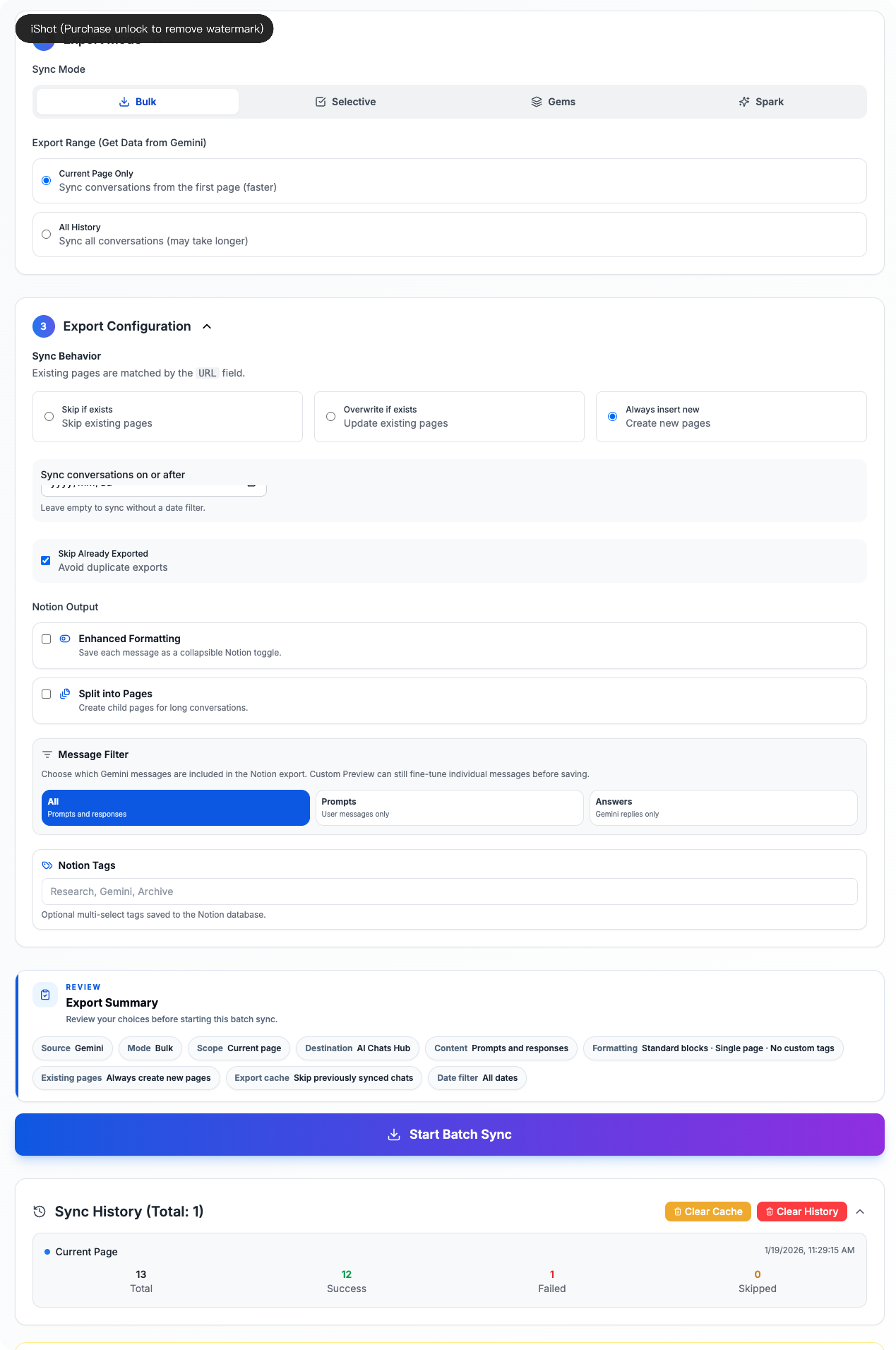
Task: Select Always insert new radio button
Action: pos(613,417)
